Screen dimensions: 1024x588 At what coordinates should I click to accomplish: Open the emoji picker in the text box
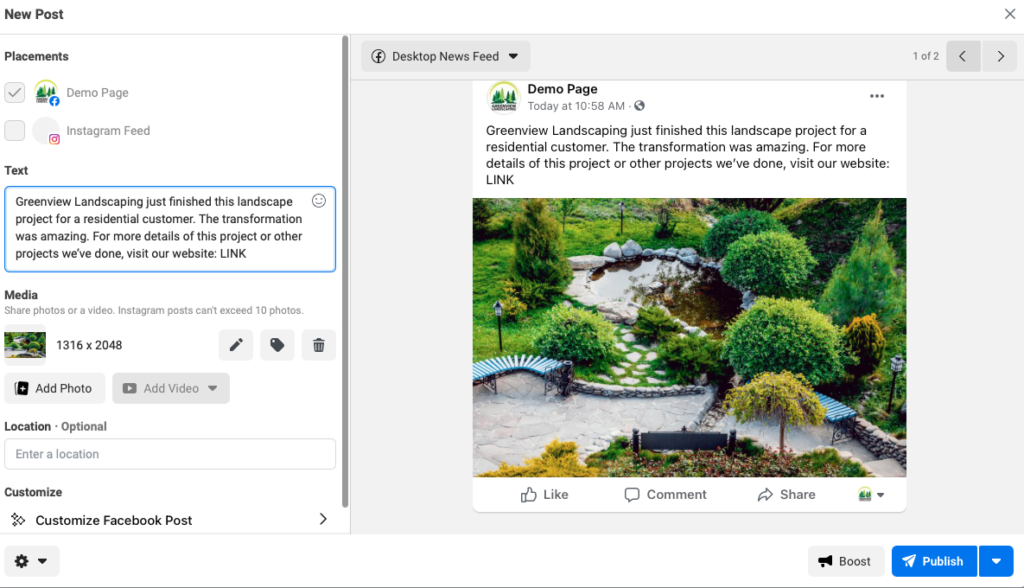point(319,201)
